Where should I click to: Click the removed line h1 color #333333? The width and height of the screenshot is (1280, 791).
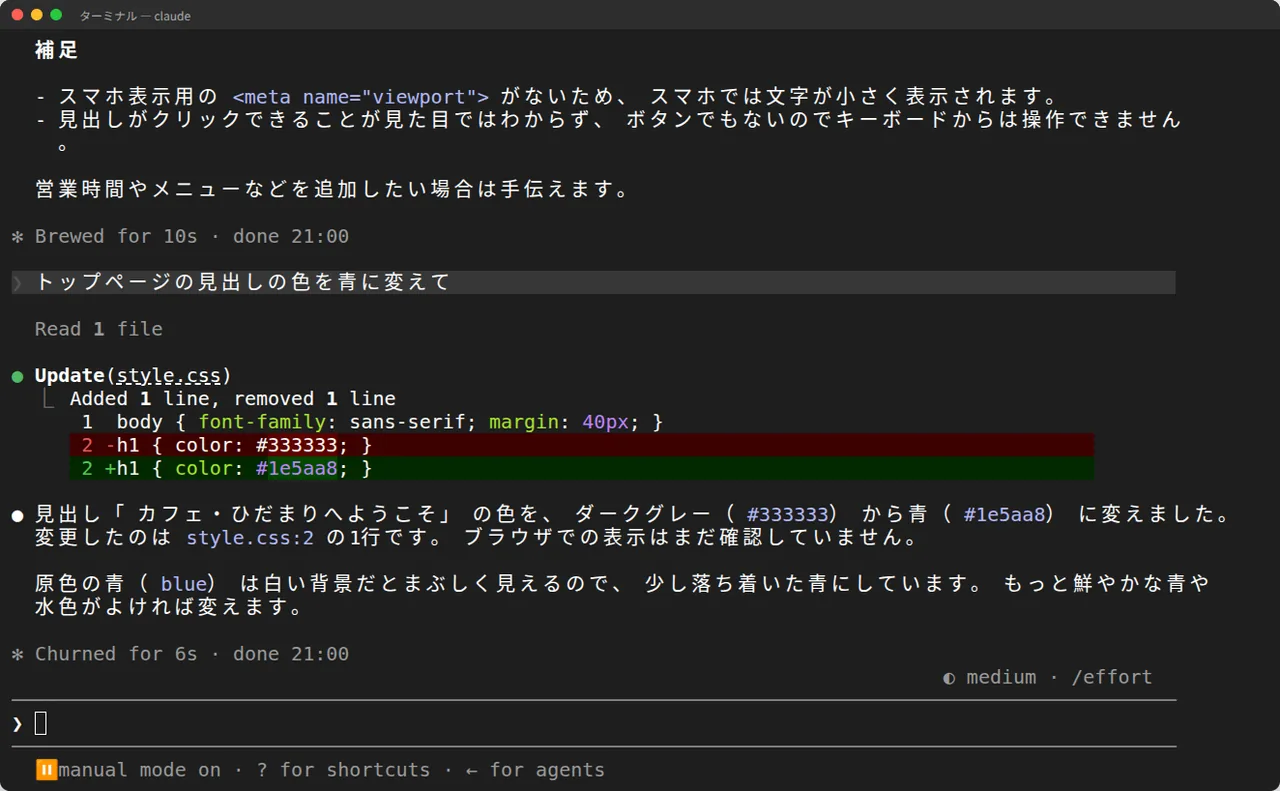click(581, 445)
